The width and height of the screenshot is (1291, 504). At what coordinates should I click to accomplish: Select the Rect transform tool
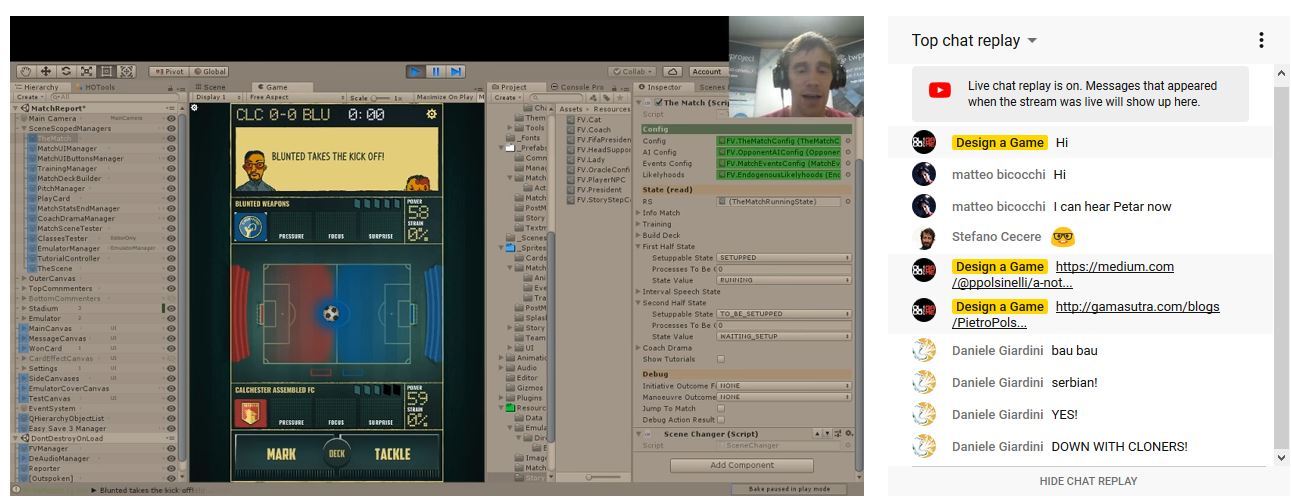coord(106,72)
